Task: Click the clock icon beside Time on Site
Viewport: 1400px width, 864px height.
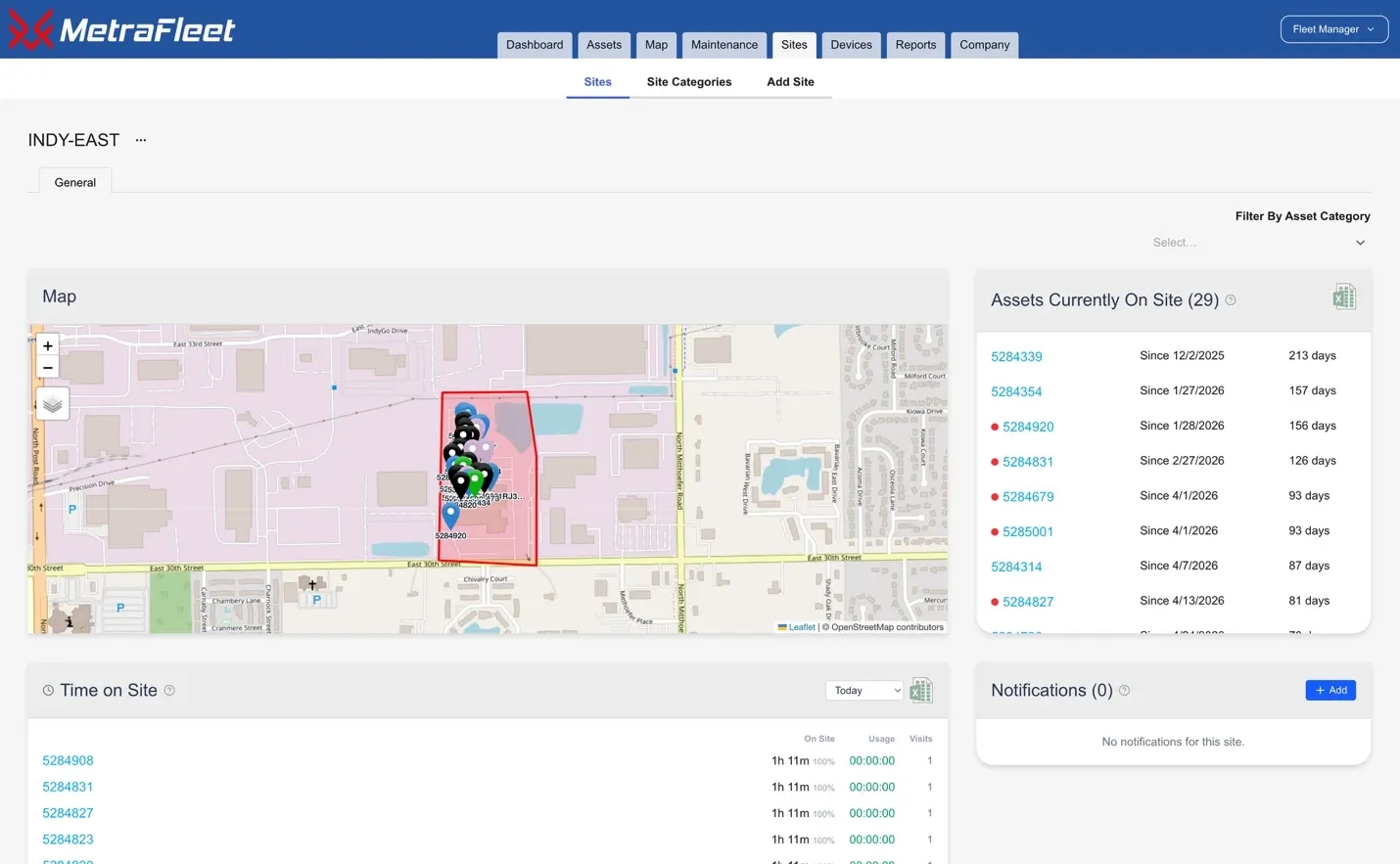Action: coord(48,691)
